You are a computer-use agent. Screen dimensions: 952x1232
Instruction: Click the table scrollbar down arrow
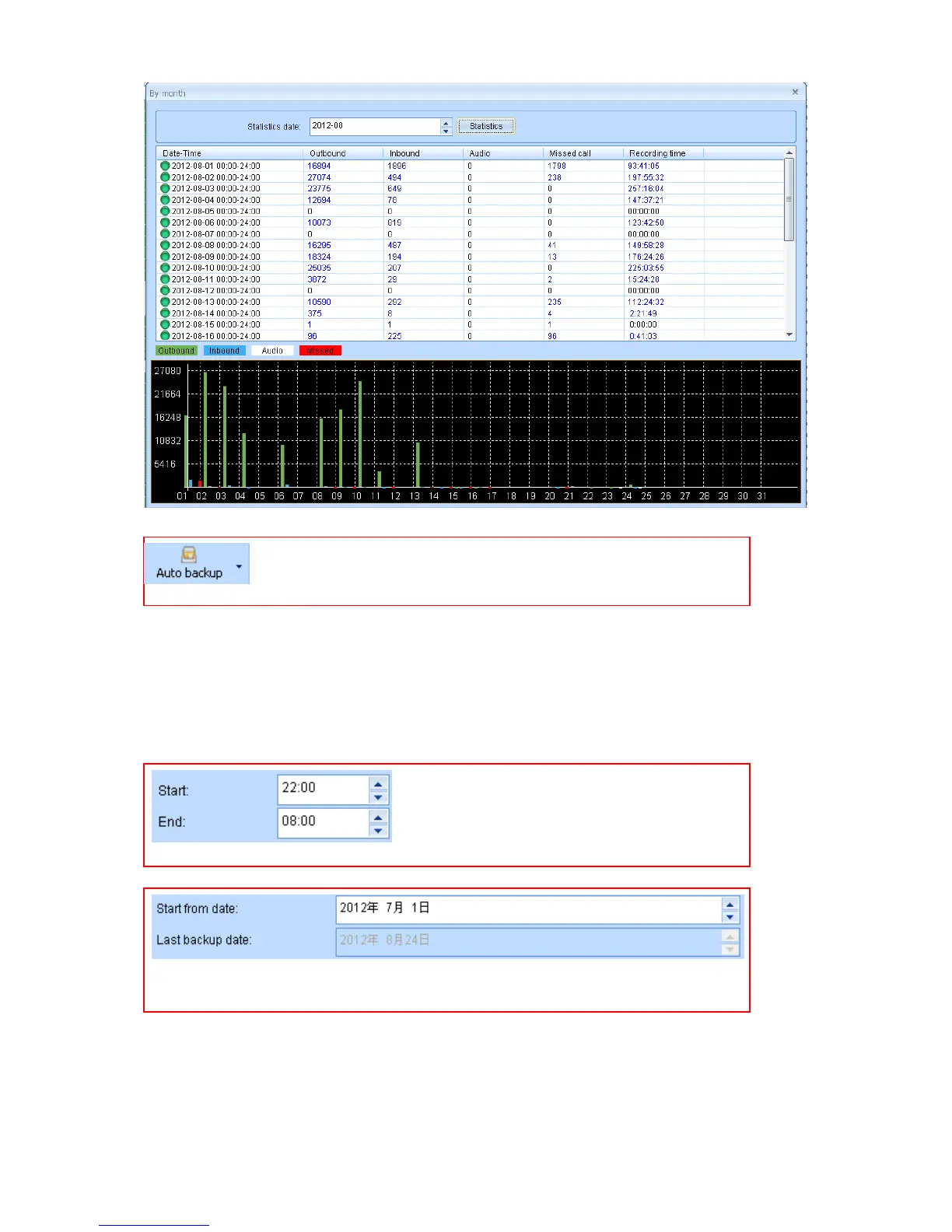(x=789, y=334)
